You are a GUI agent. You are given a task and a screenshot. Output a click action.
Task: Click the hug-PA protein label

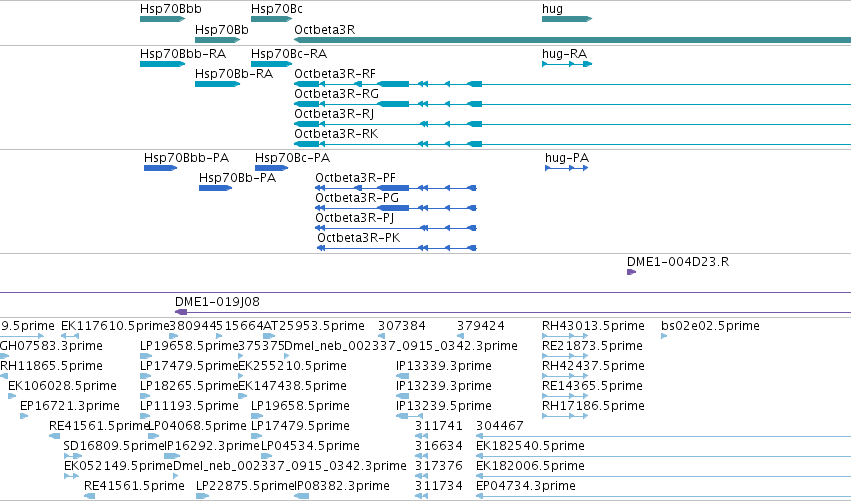coord(567,158)
